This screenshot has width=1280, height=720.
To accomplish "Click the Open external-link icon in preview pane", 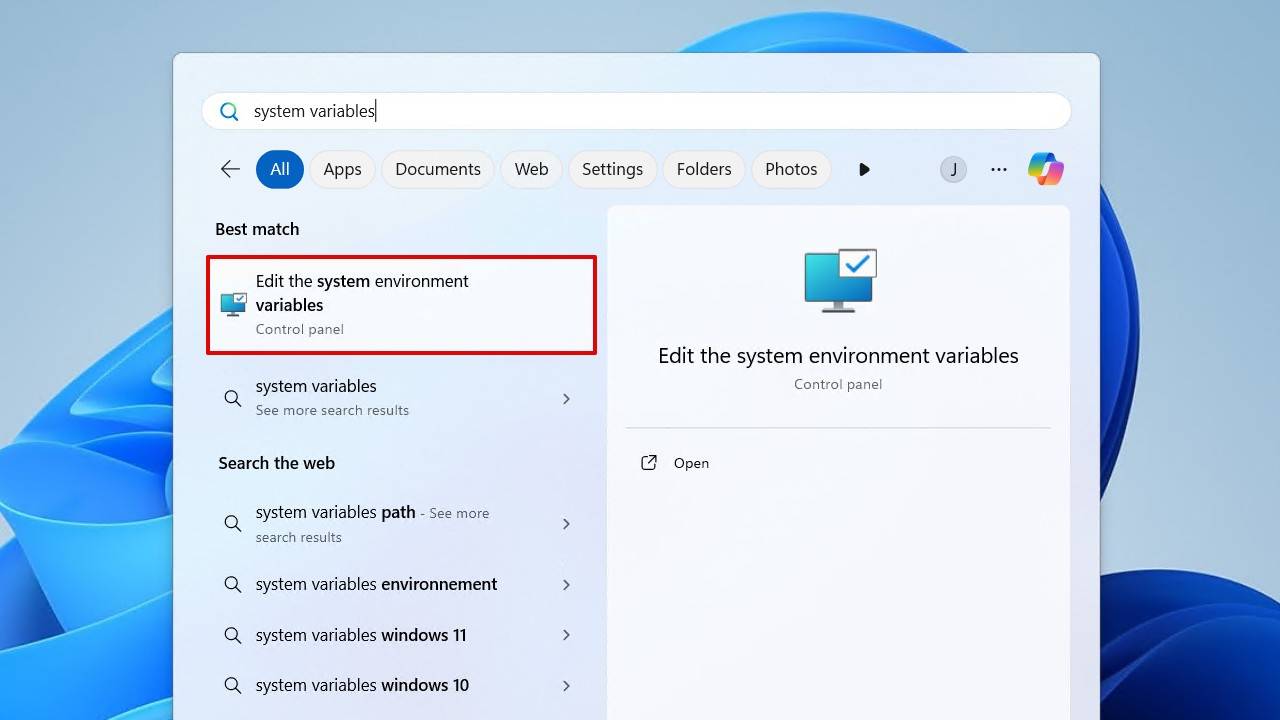I will (x=649, y=462).
